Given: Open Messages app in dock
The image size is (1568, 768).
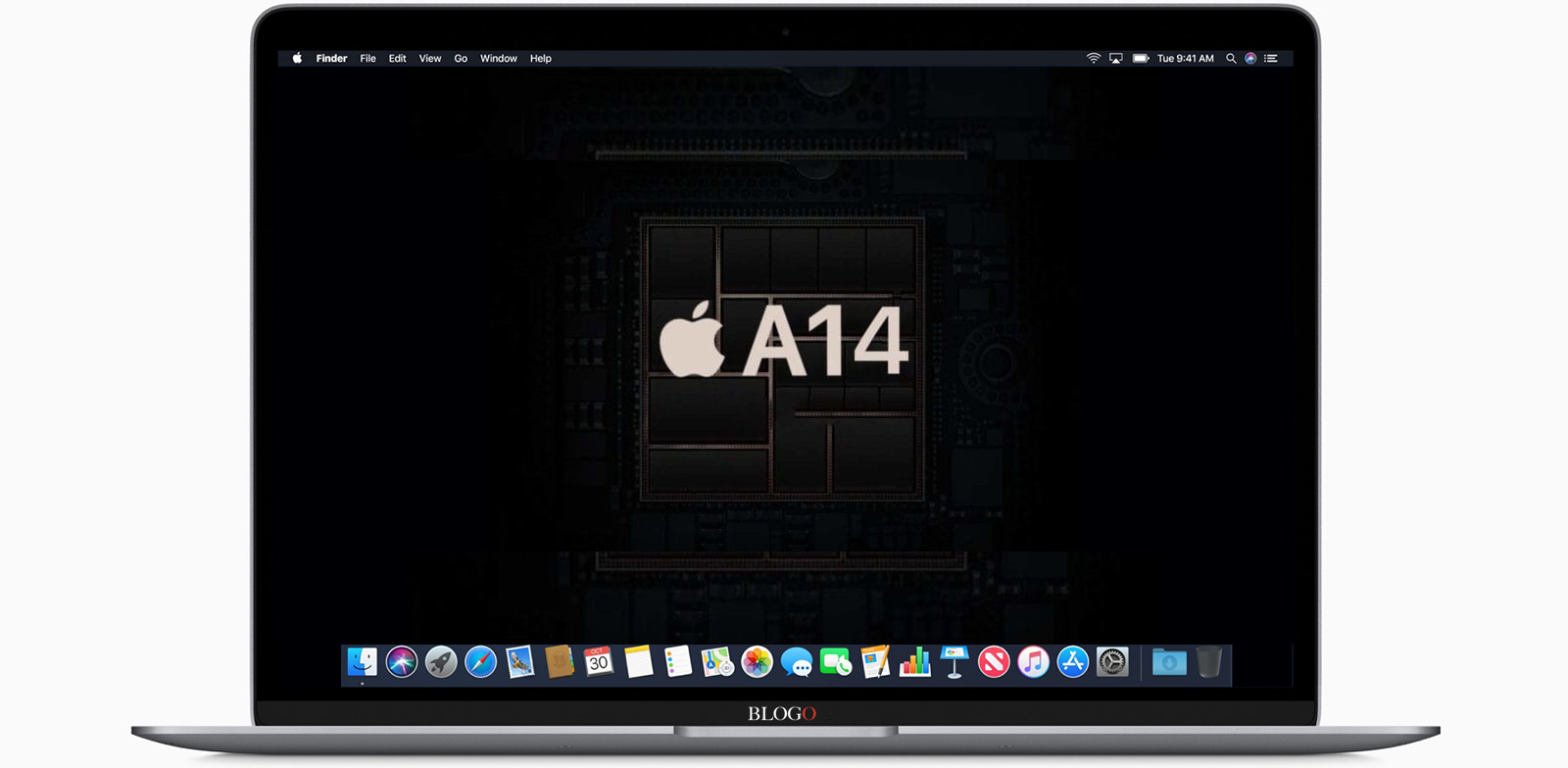Looking at the screenshot, I should [x=797, y=663].
